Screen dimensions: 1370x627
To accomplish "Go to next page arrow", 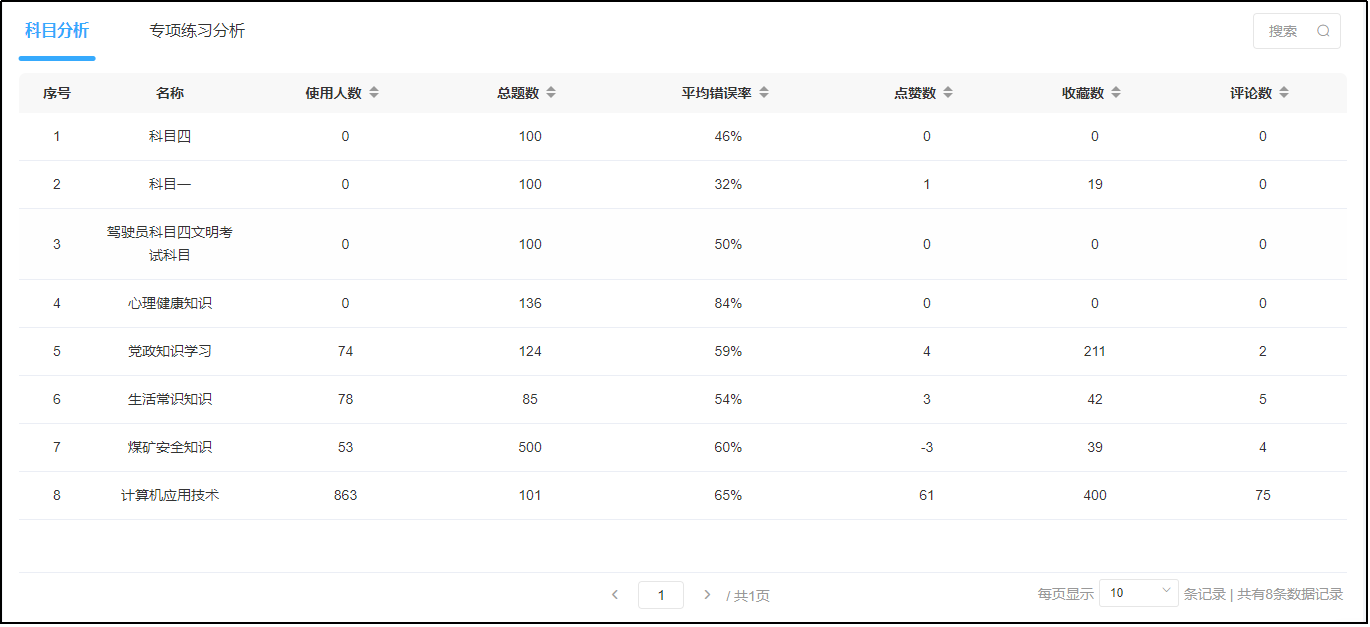I will (x=707, y=594).
